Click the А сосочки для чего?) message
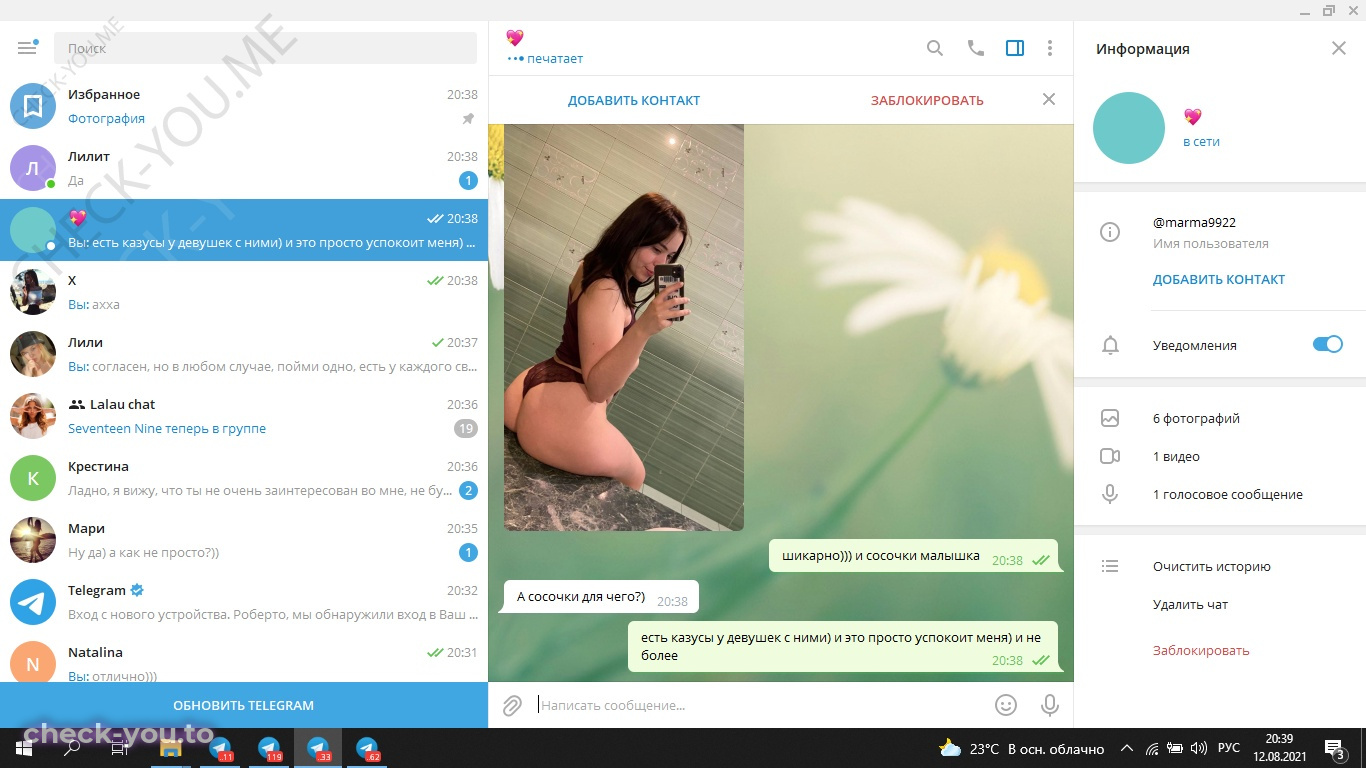The height and width of the screenshot is (768, 1366). [x=601, y=597]
